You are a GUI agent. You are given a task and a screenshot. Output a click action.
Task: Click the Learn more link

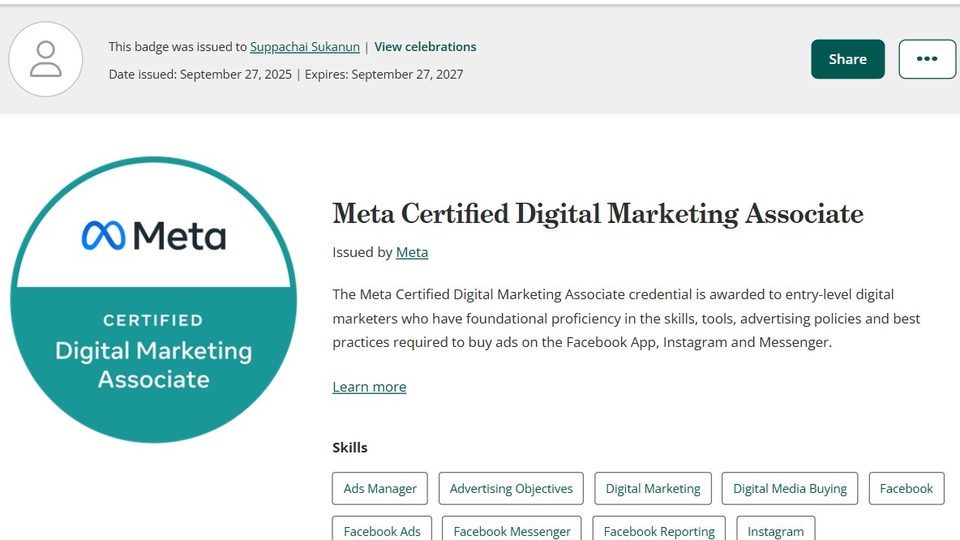(369, 387)
